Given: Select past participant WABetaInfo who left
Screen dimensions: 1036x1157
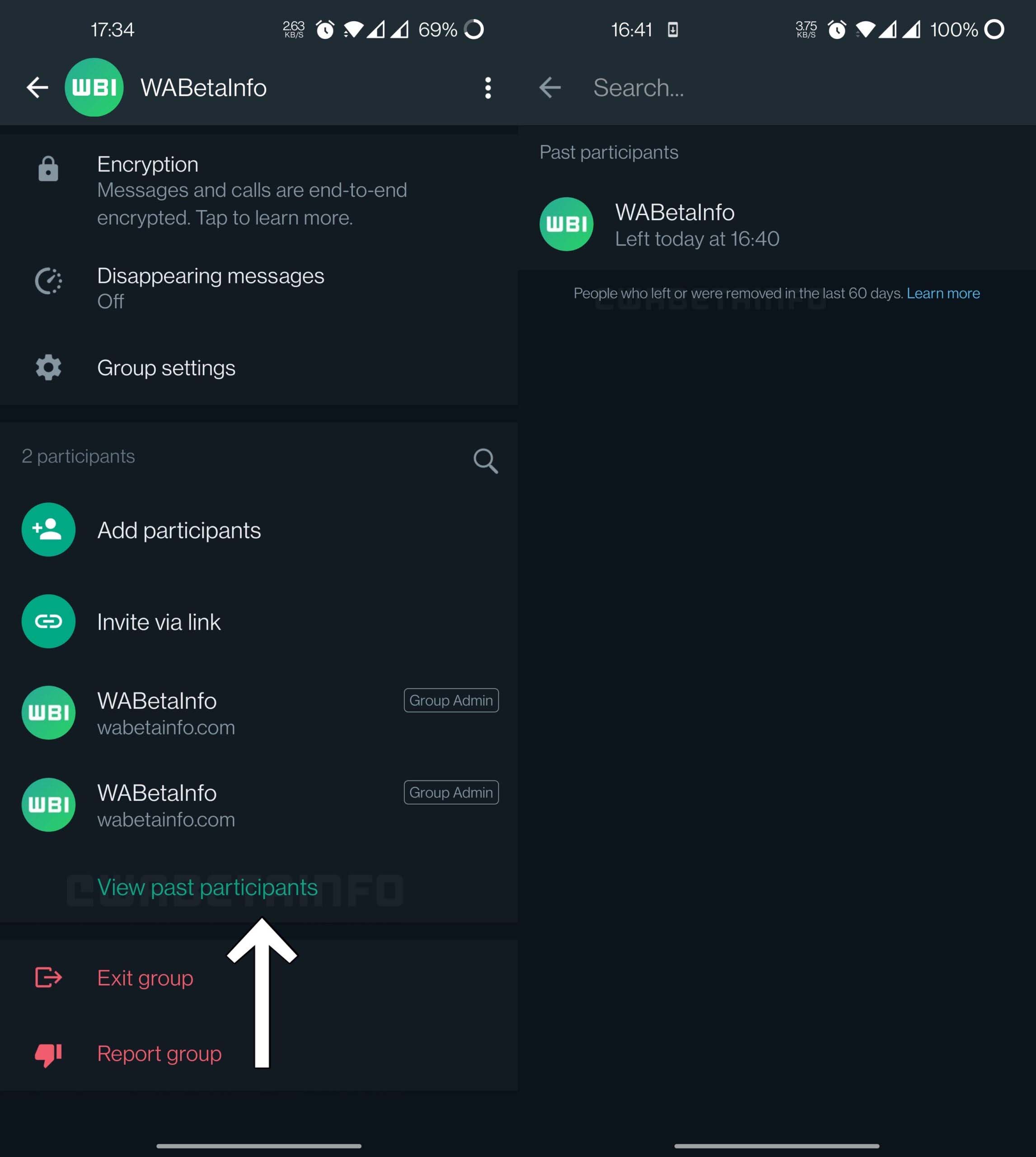Looking at the screenshot, I should coord(697,224).
